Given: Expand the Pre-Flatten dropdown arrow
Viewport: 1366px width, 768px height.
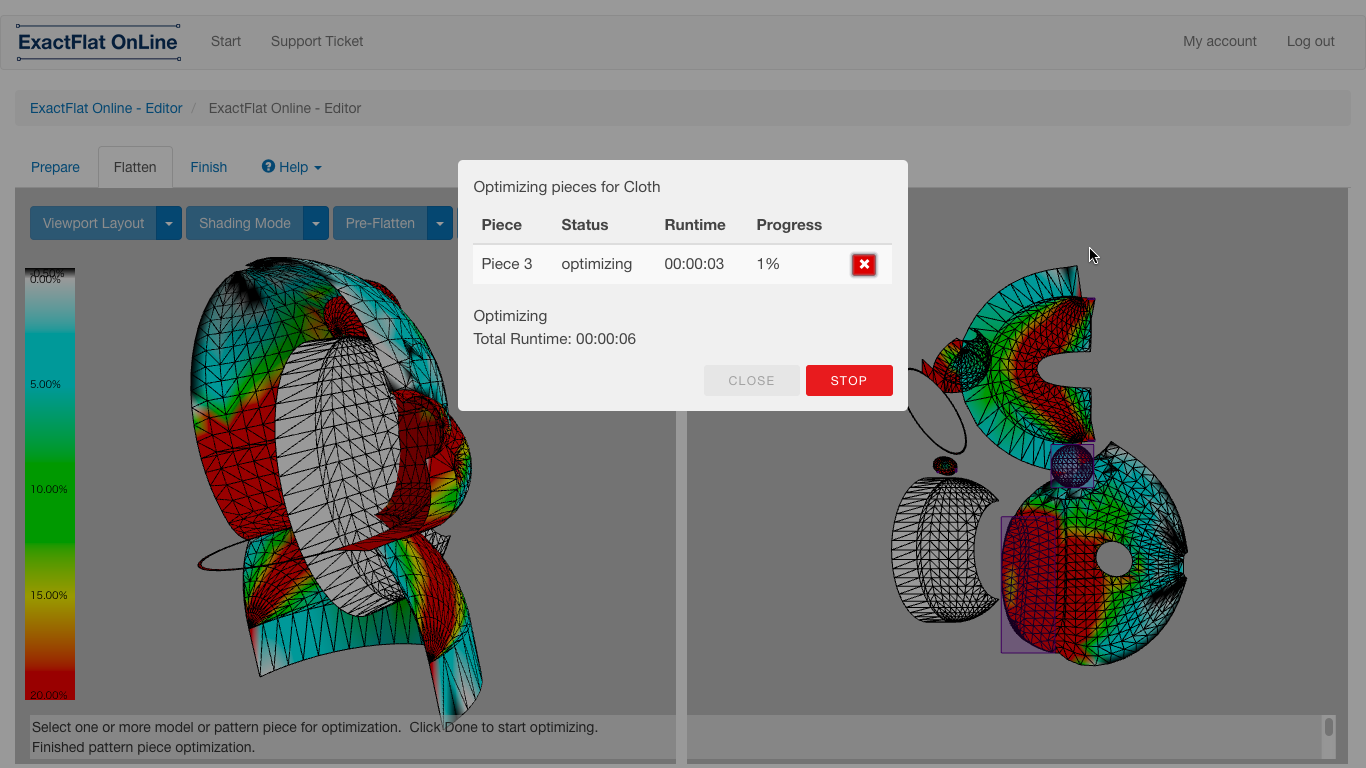Looking at the screenshot, I should point(440,223).
